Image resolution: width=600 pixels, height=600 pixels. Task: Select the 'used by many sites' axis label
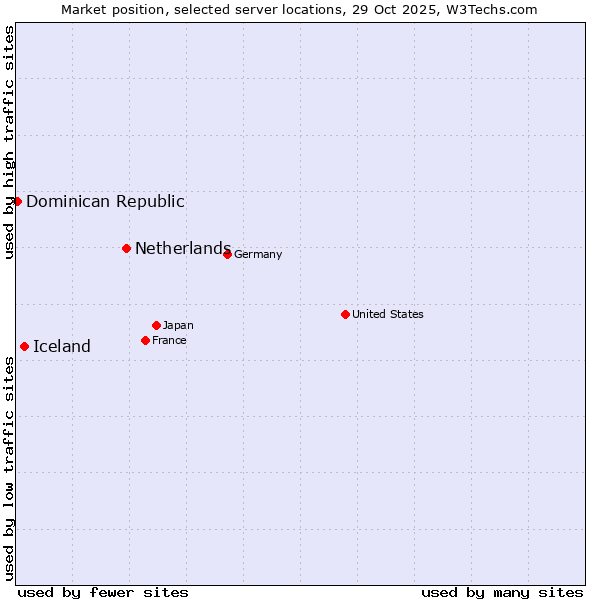click(x=502, y=592)
